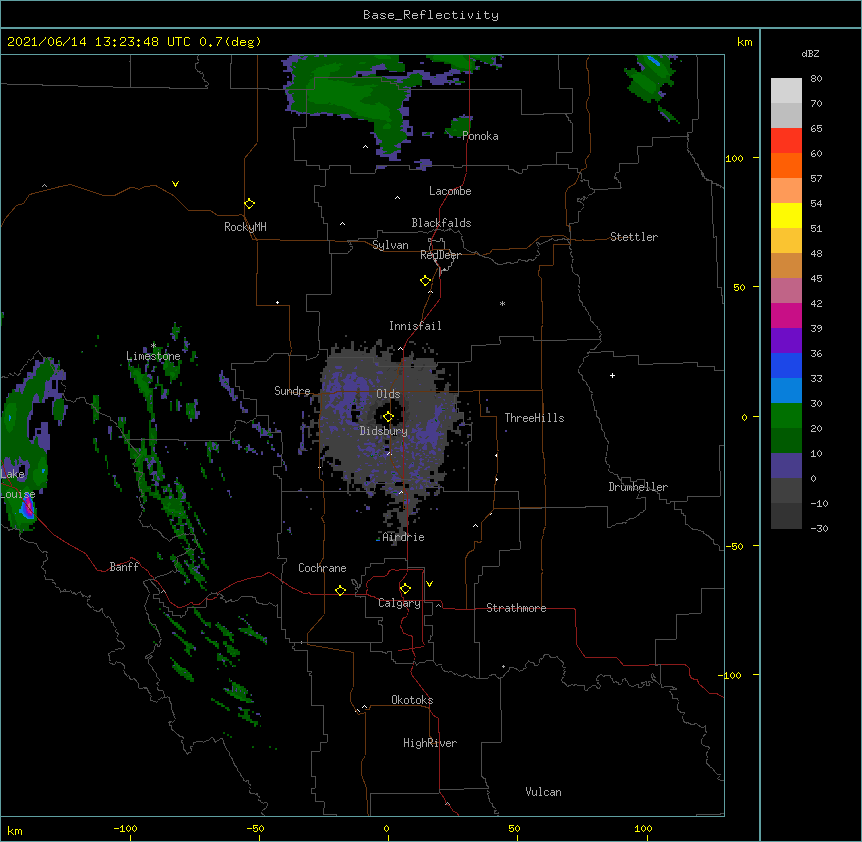
Task: Click the white plus marker north of Drumheller
Action: (612, 375)
